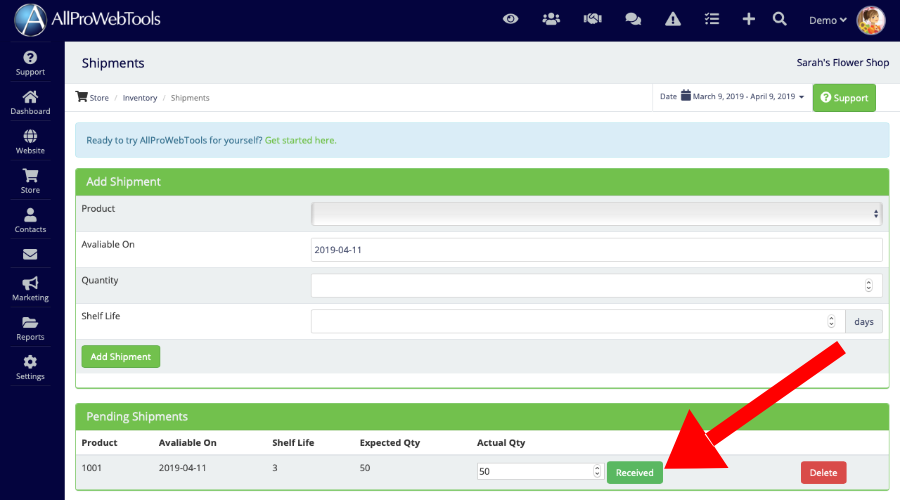Click the Avaliable On date field
Viewport: 900px width, 500px height.
coord(596,250)
